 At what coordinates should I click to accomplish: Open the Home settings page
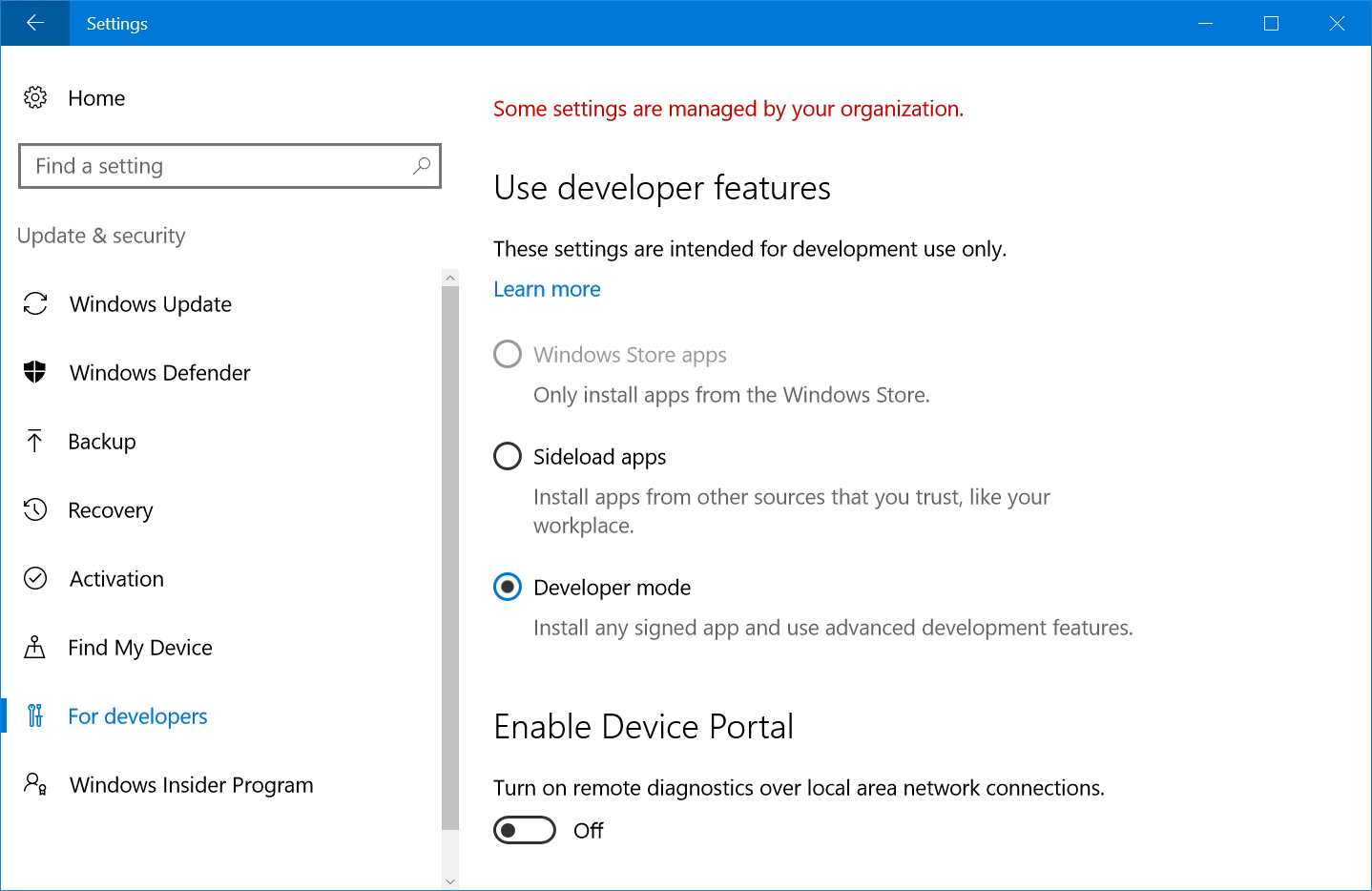pyautogui.click(x=96, y=97)
